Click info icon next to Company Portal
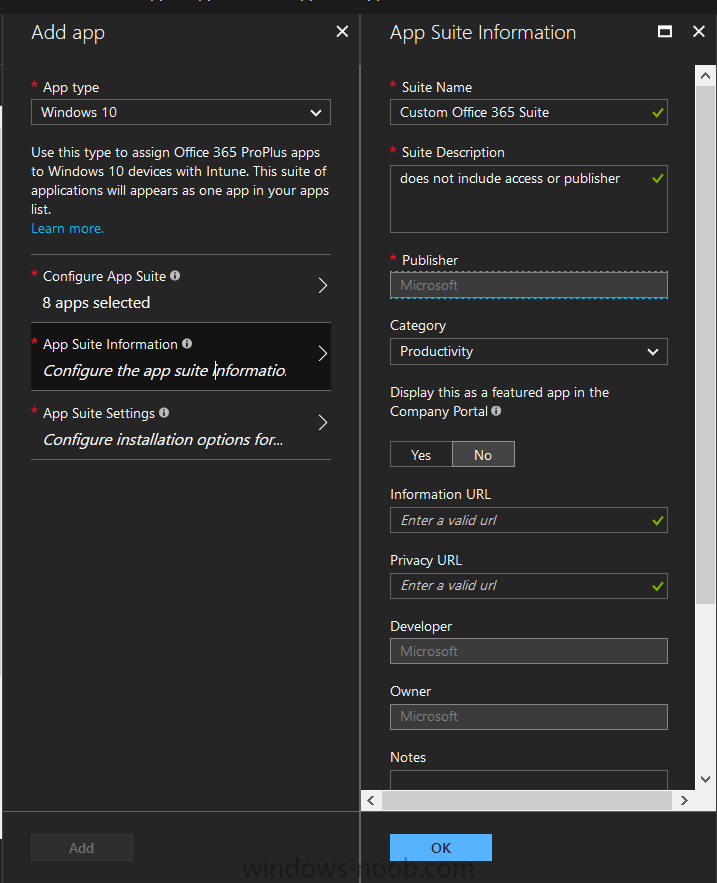 pyautogui.click(x=496, y=411)
